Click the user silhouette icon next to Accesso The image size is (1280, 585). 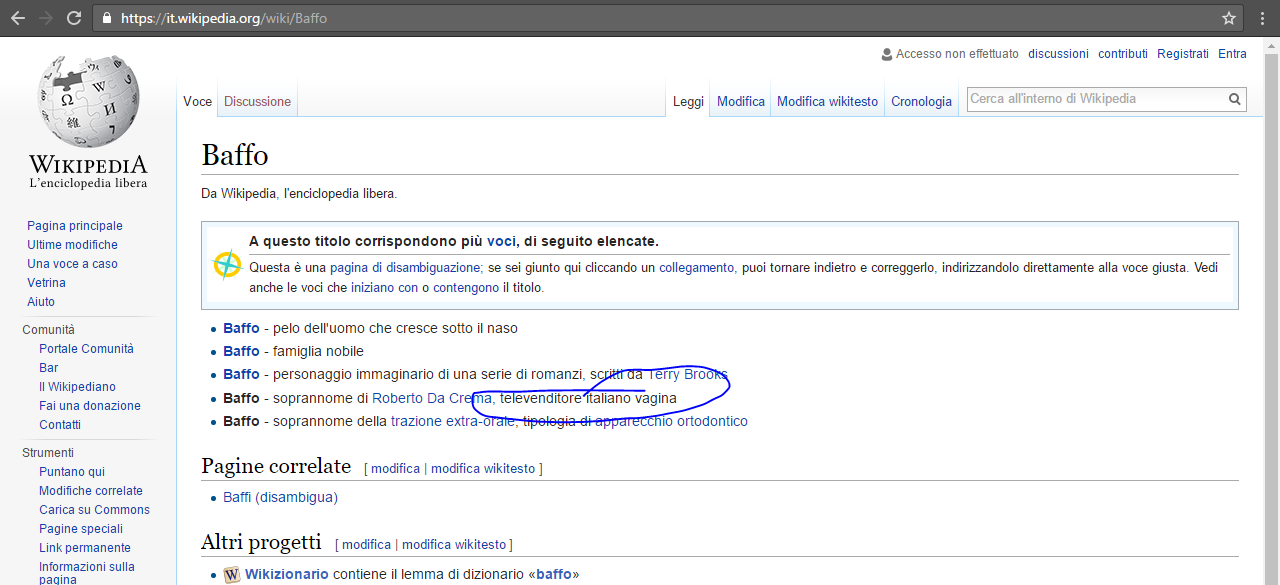coord(887,54)
